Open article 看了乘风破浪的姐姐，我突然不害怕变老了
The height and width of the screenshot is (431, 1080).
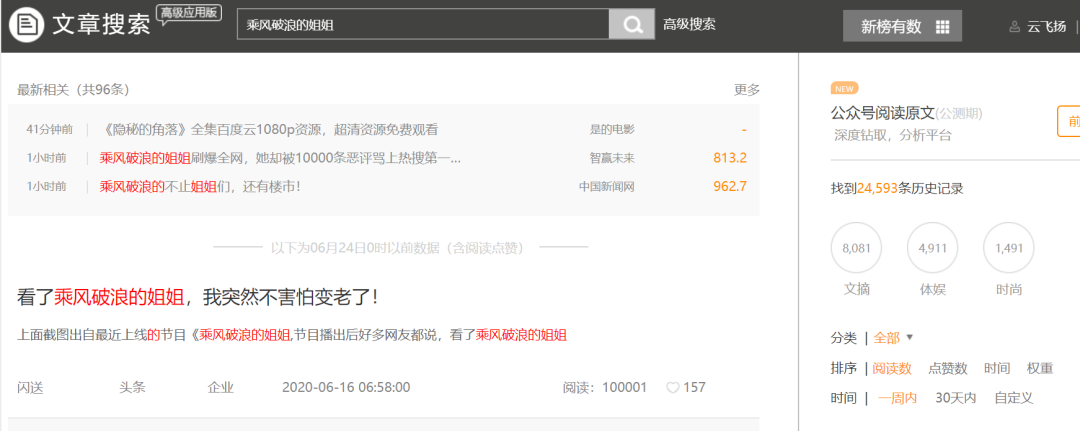click(x=198, y=297)
